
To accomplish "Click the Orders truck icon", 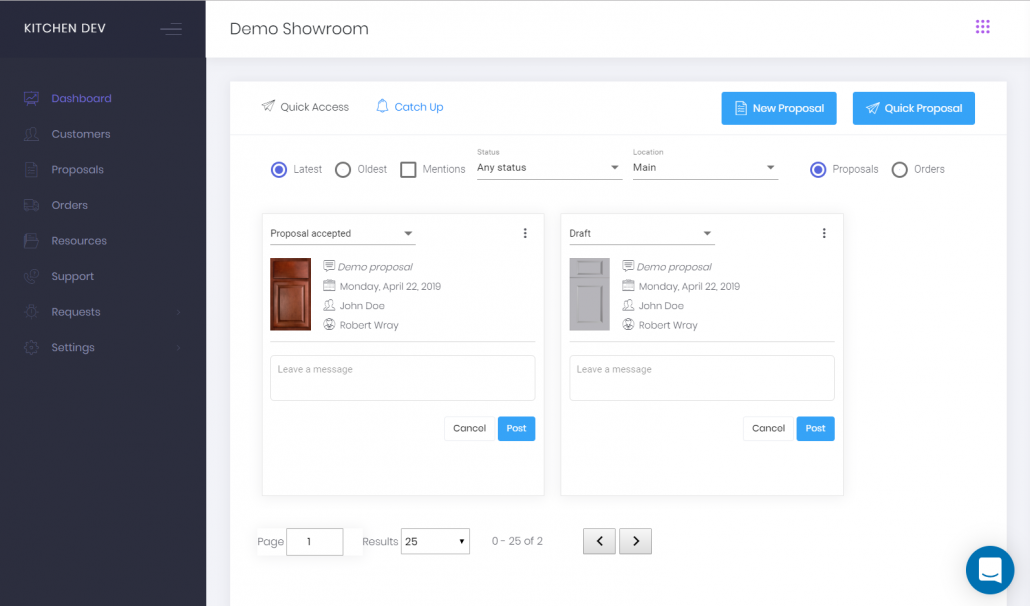I will pyautogui.click(x=31, y=204).
